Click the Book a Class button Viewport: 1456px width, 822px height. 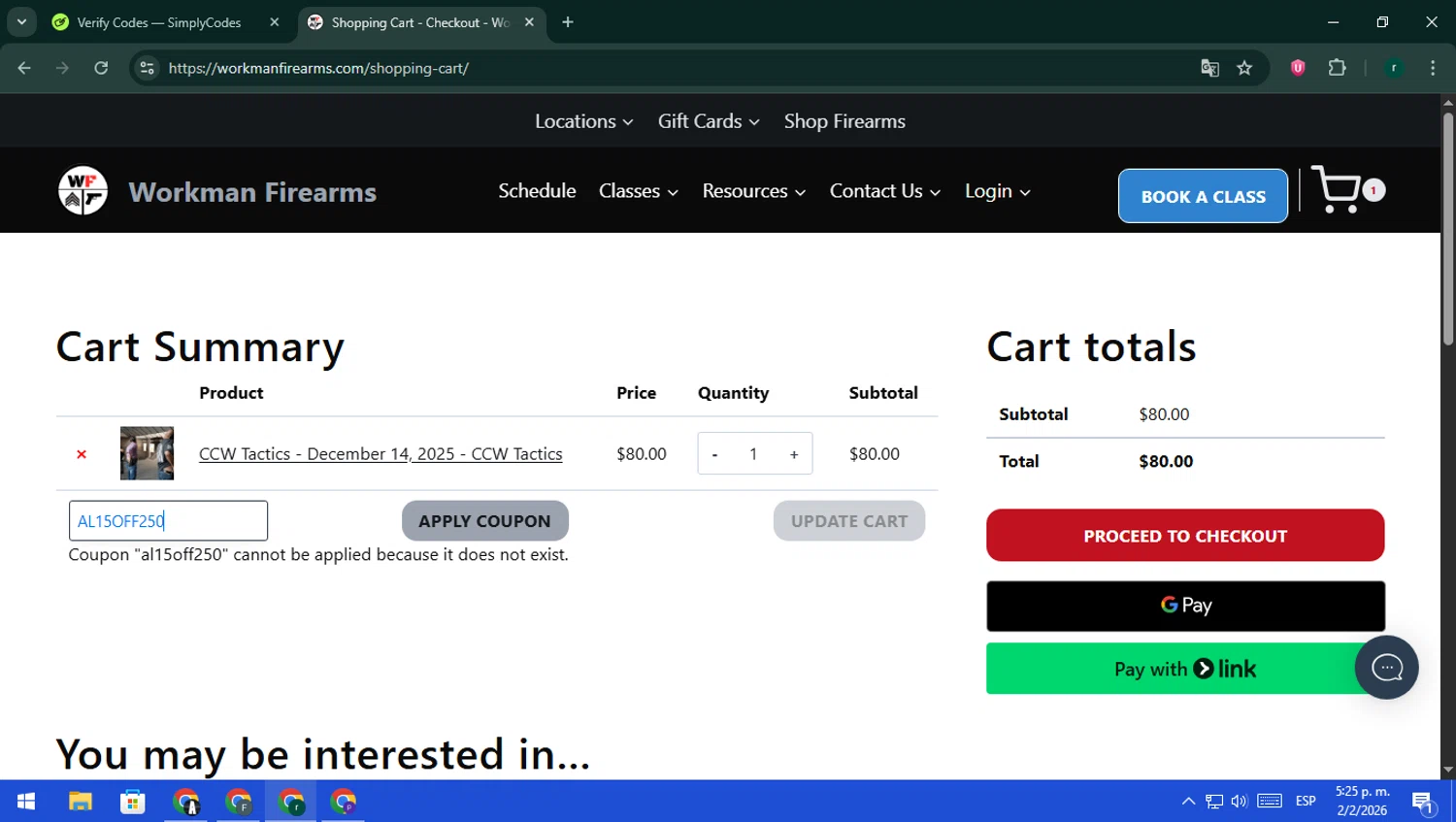(x=1203, y=196)
